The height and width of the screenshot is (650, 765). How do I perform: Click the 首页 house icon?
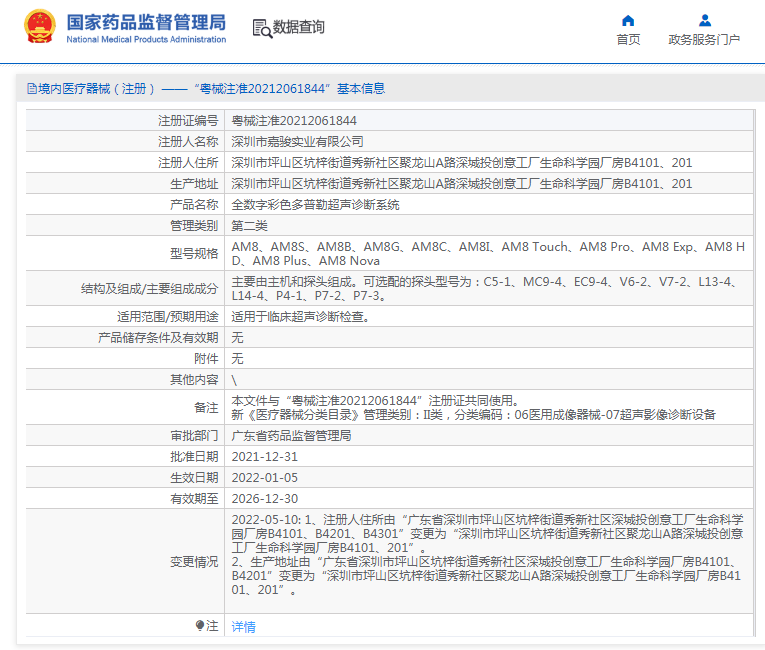pos(628,20)
